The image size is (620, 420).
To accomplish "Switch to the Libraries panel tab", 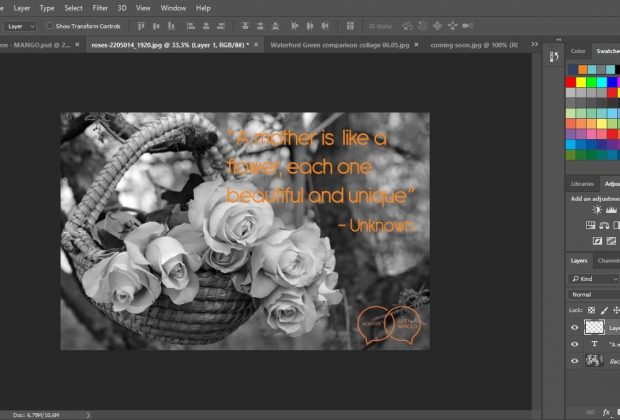I will (x=582, y=184).
